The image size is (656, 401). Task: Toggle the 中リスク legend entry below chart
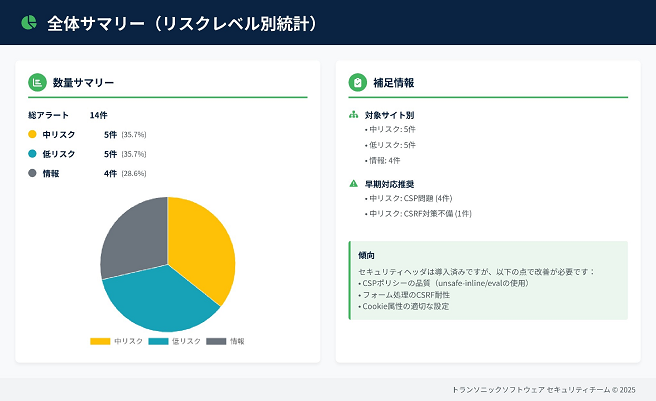[116, 341]
